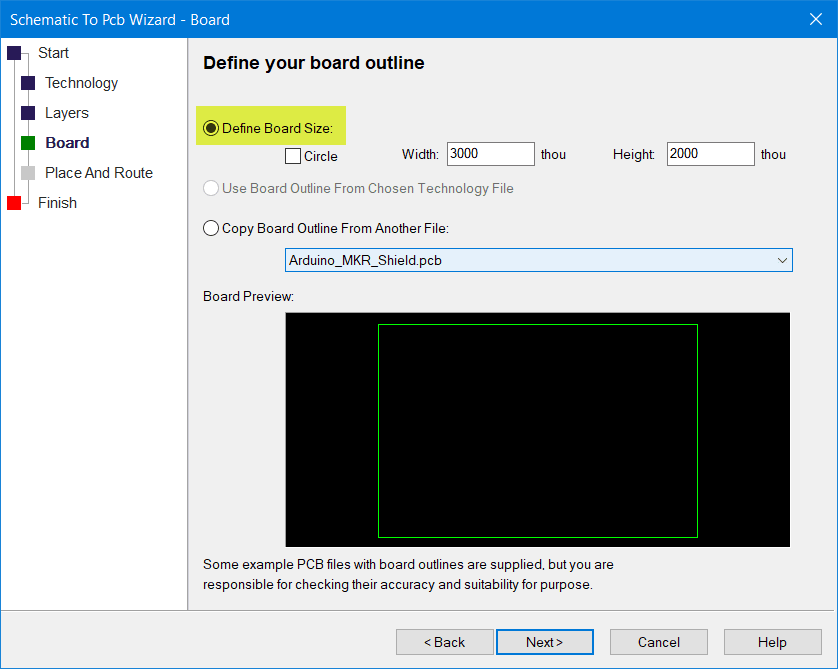Select the Board step in sidebar

tap(67, 143)
